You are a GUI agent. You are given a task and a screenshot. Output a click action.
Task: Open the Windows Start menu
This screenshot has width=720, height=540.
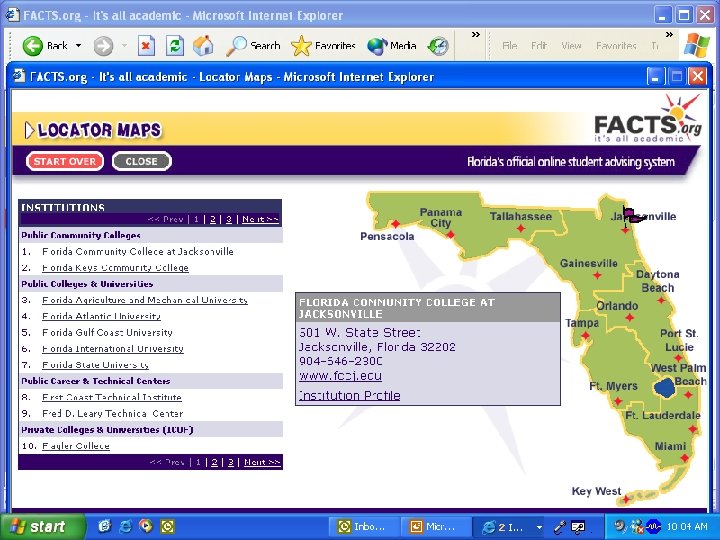(42, 526)
